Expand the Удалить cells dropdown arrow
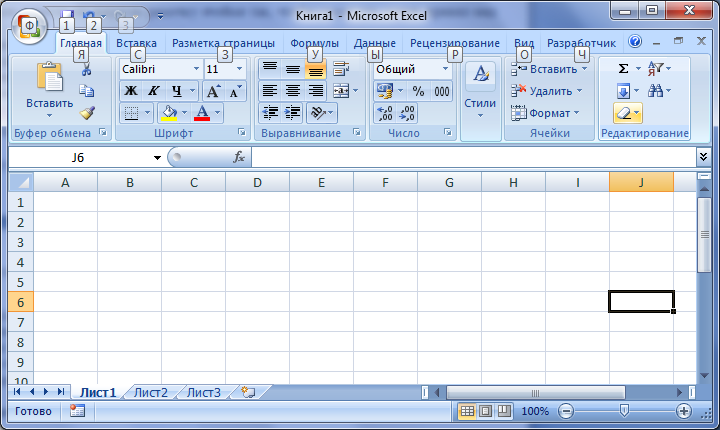 click(x=579, y=91)
